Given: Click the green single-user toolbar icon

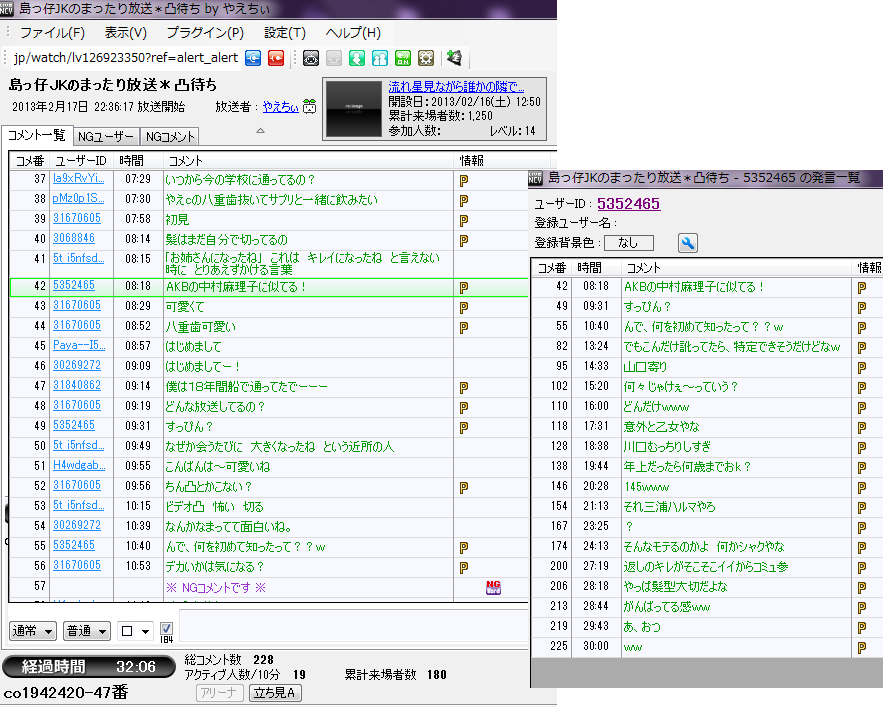Looking at the screenshot, I should [357, 57].
